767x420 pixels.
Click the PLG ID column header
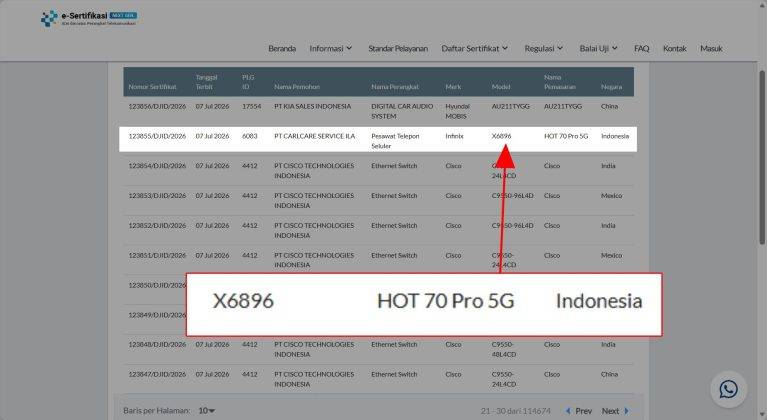click(x=248, y=82)
